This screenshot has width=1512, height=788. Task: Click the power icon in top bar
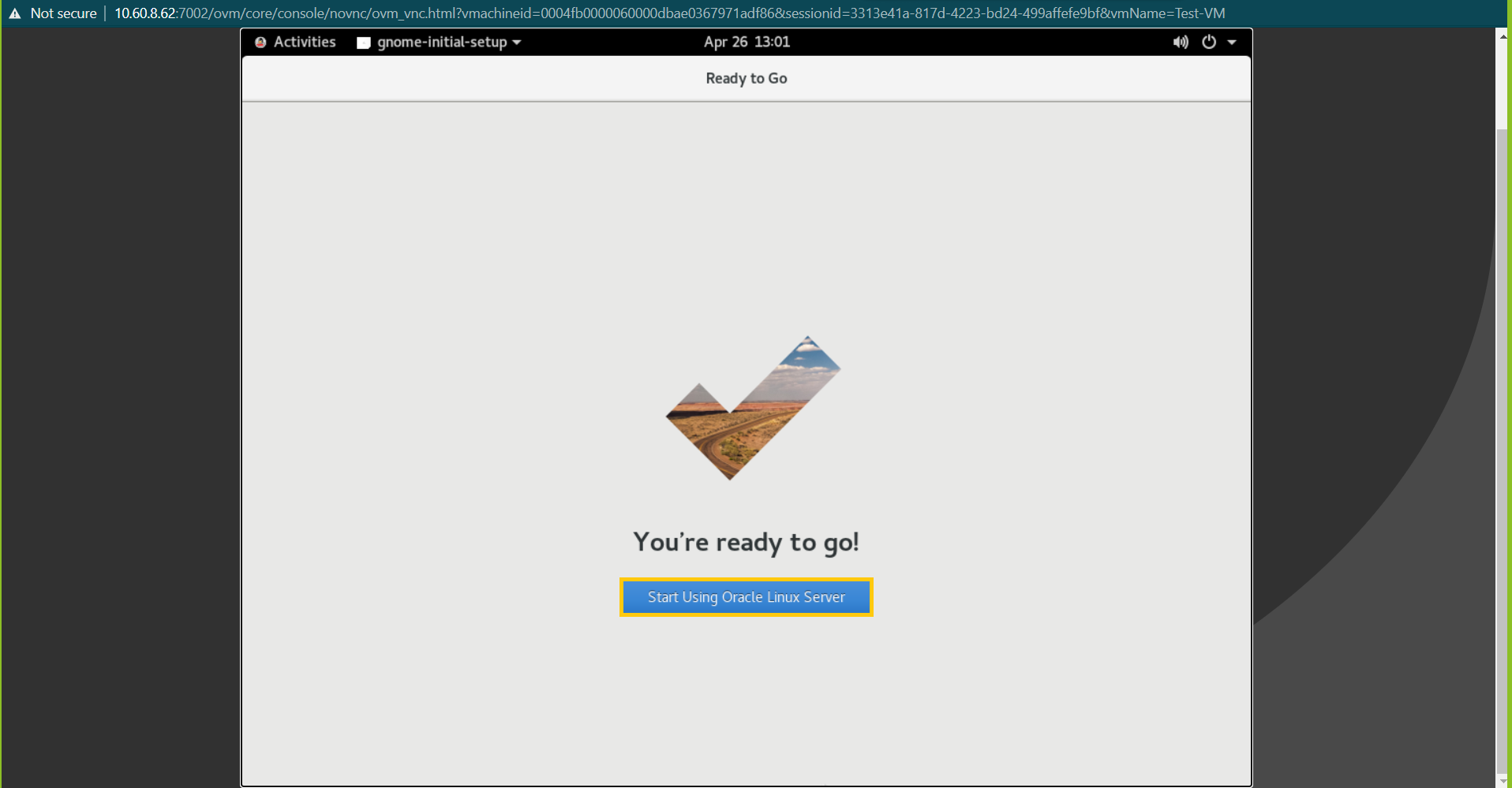(x=1209, y=42)
